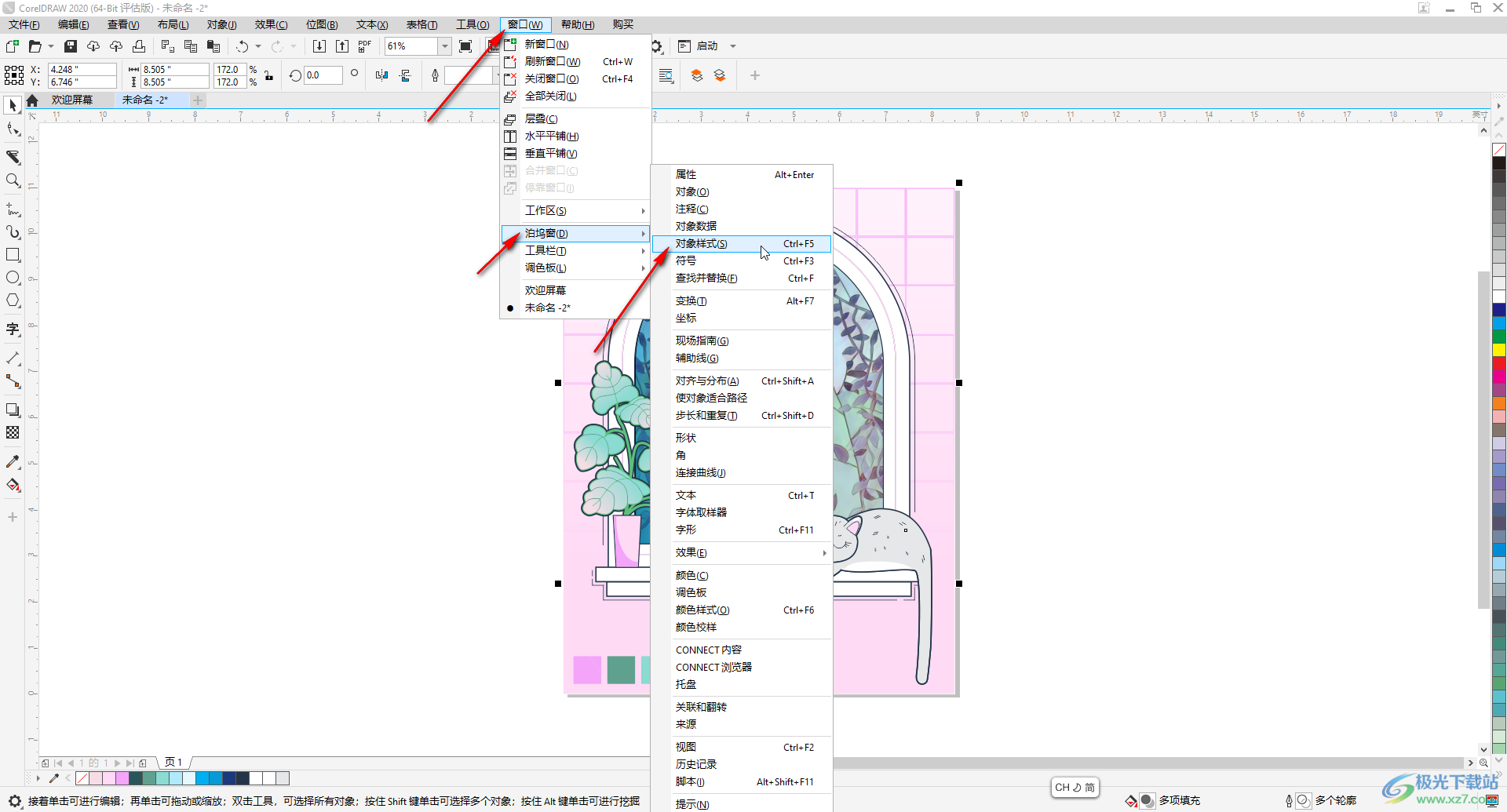
Task: Open the 文件(F) menu
Action: point(24,25)
